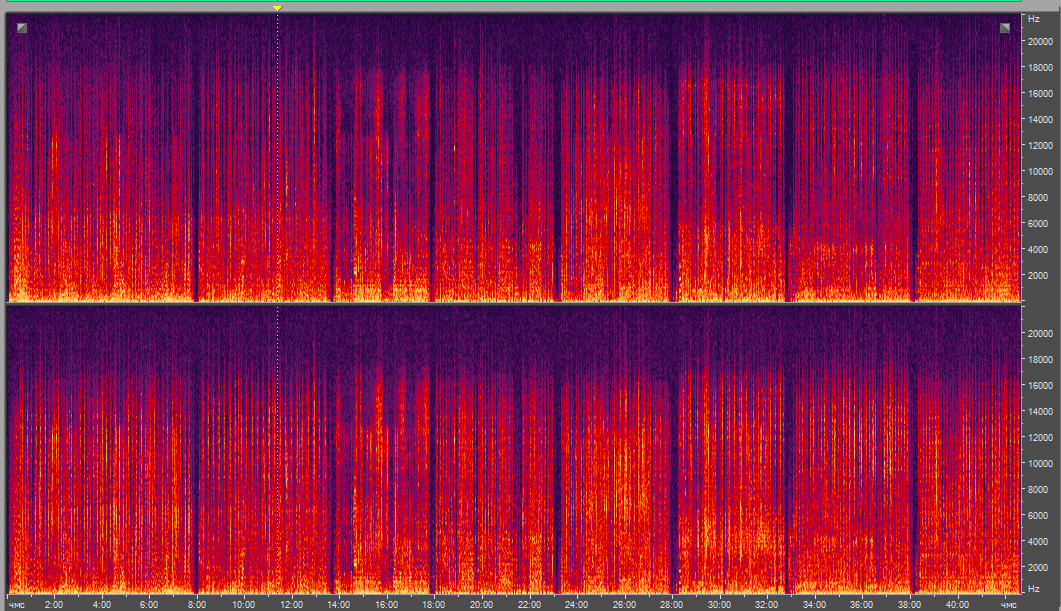
Task: Click the 40:00 mark on the time ruler
Action: point(956,604)
